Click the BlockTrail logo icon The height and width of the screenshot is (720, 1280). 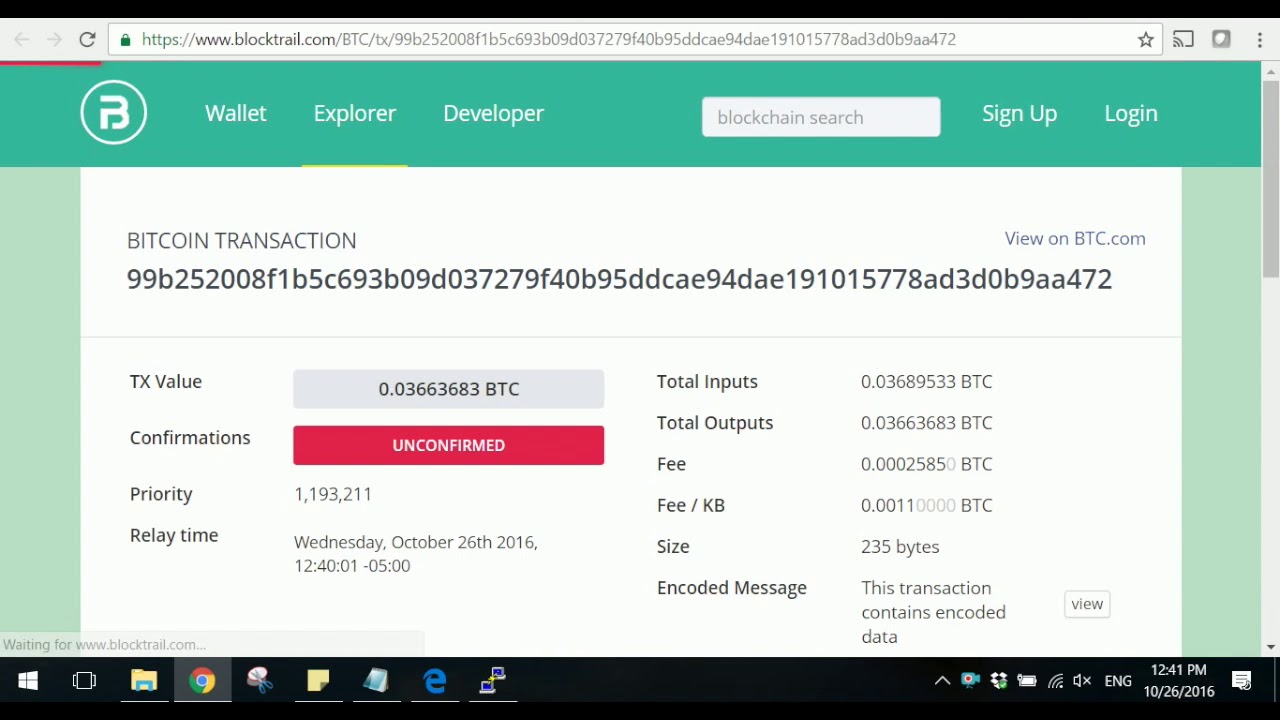click(x=114, y=112)
